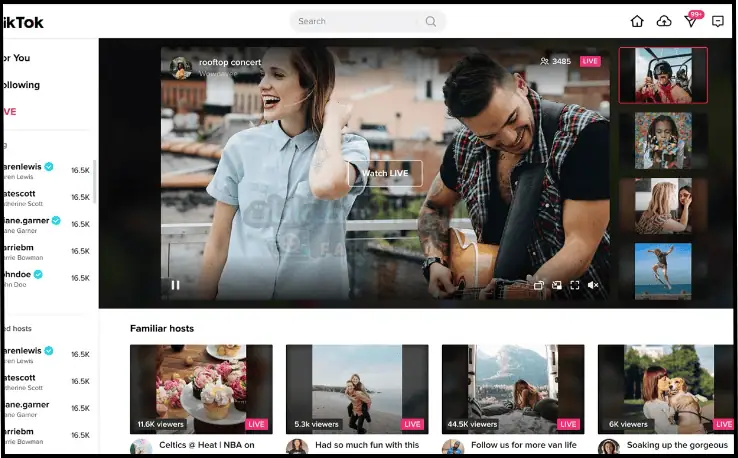Screen dimensions: 738x458
Task: Click the cloud upload icon
Action: [664, 21]
